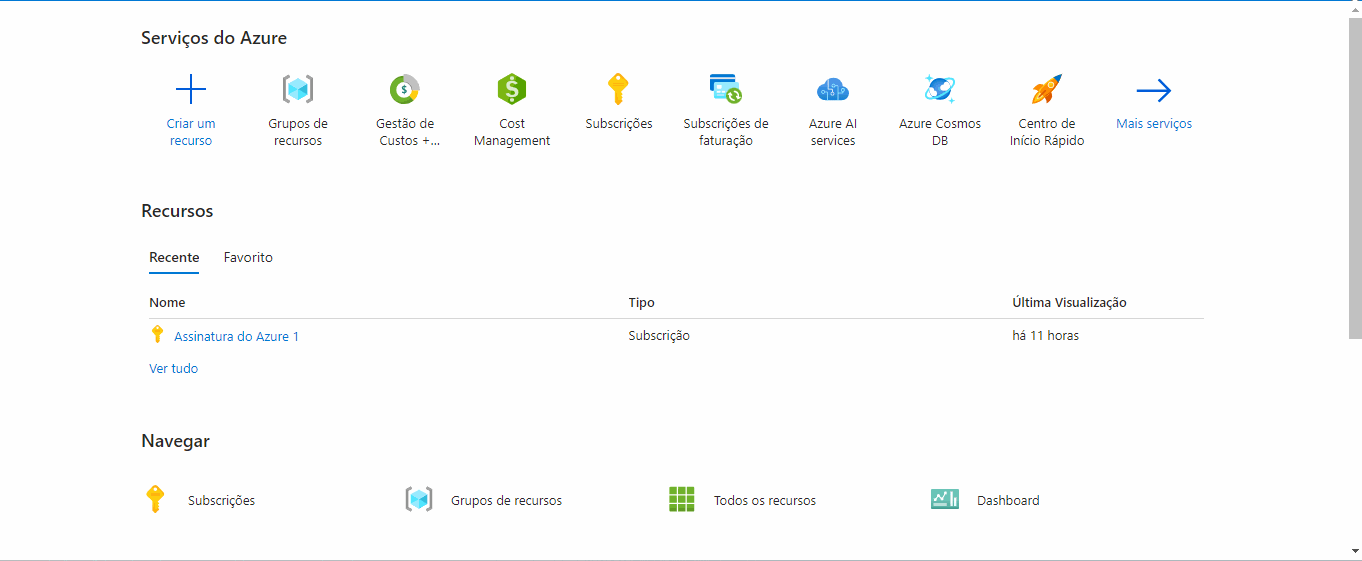
Task: Open the Dashboard text link
Action: tap(1008, 501)
